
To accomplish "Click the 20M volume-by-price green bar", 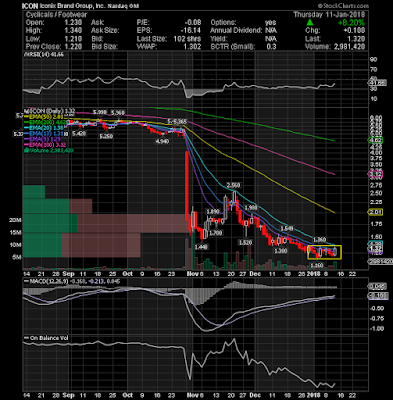I will (x=50, y=224).
